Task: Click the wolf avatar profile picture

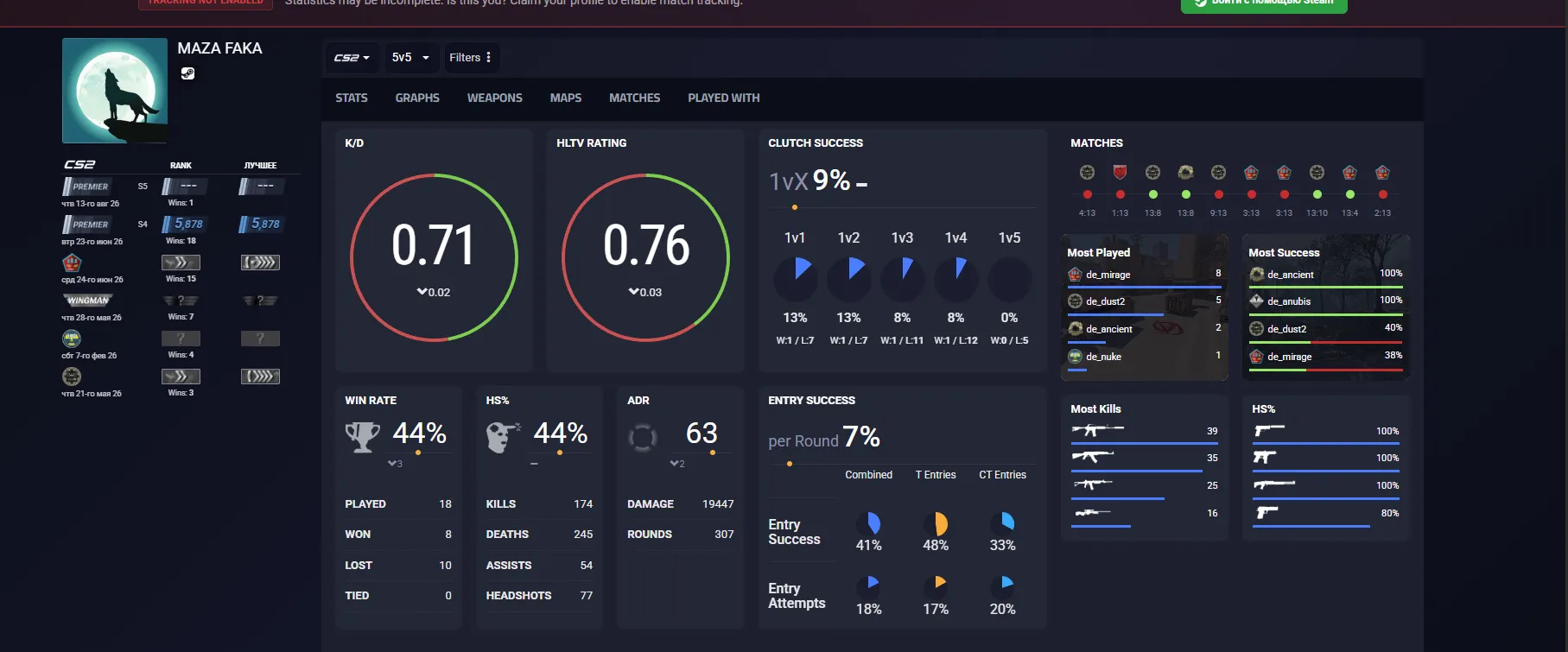Action: point(115,91)
